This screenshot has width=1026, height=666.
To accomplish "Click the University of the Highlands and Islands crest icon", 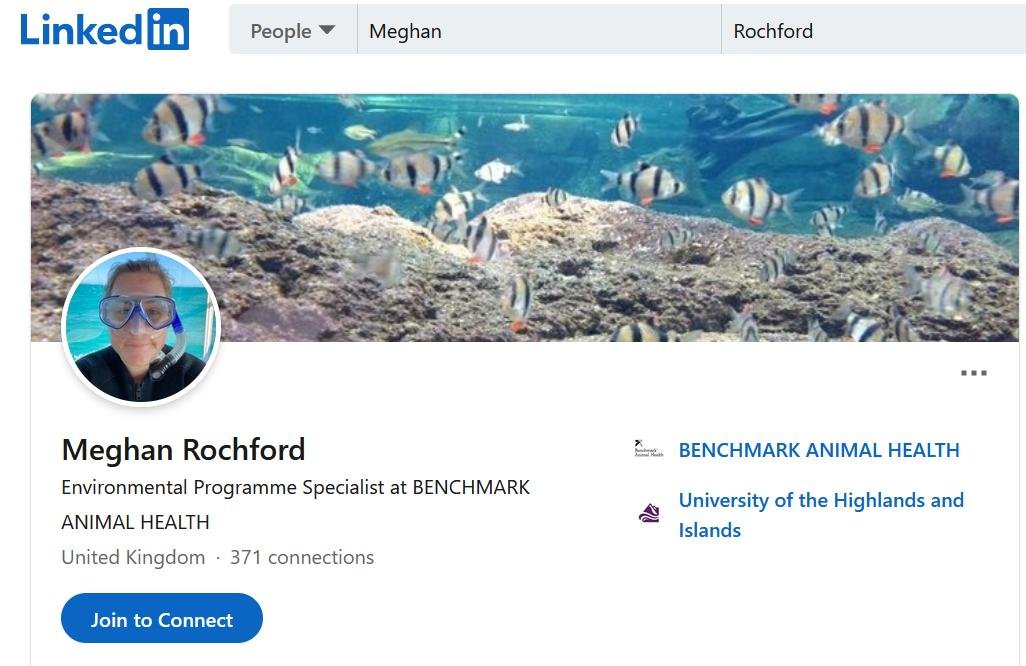I will tap(648, 512).
